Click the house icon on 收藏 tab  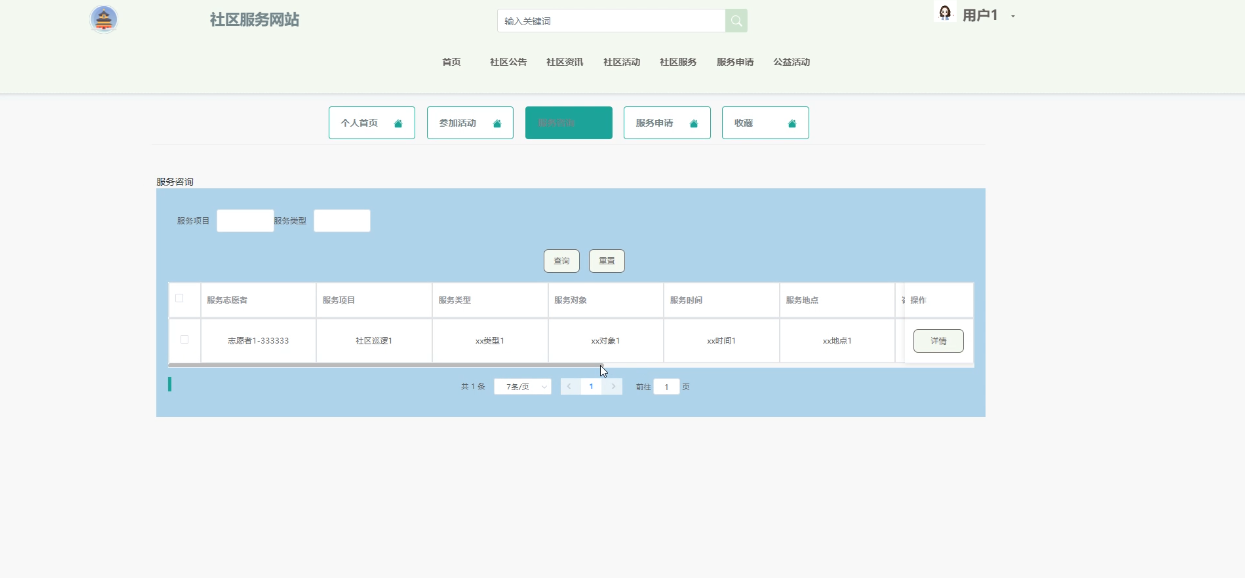[x=792, y=124]
